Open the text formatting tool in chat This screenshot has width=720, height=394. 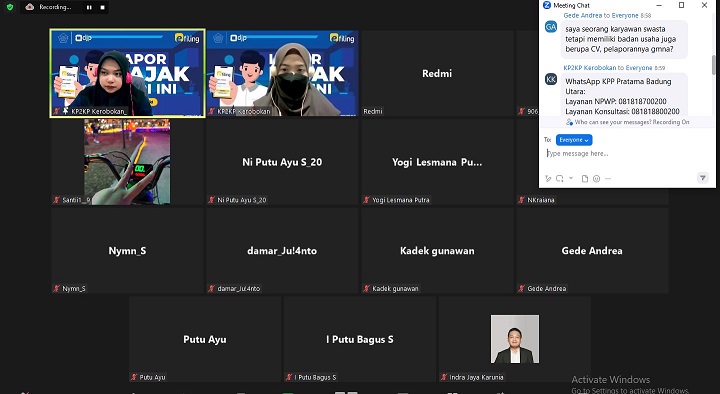click(x=548, y=179)
